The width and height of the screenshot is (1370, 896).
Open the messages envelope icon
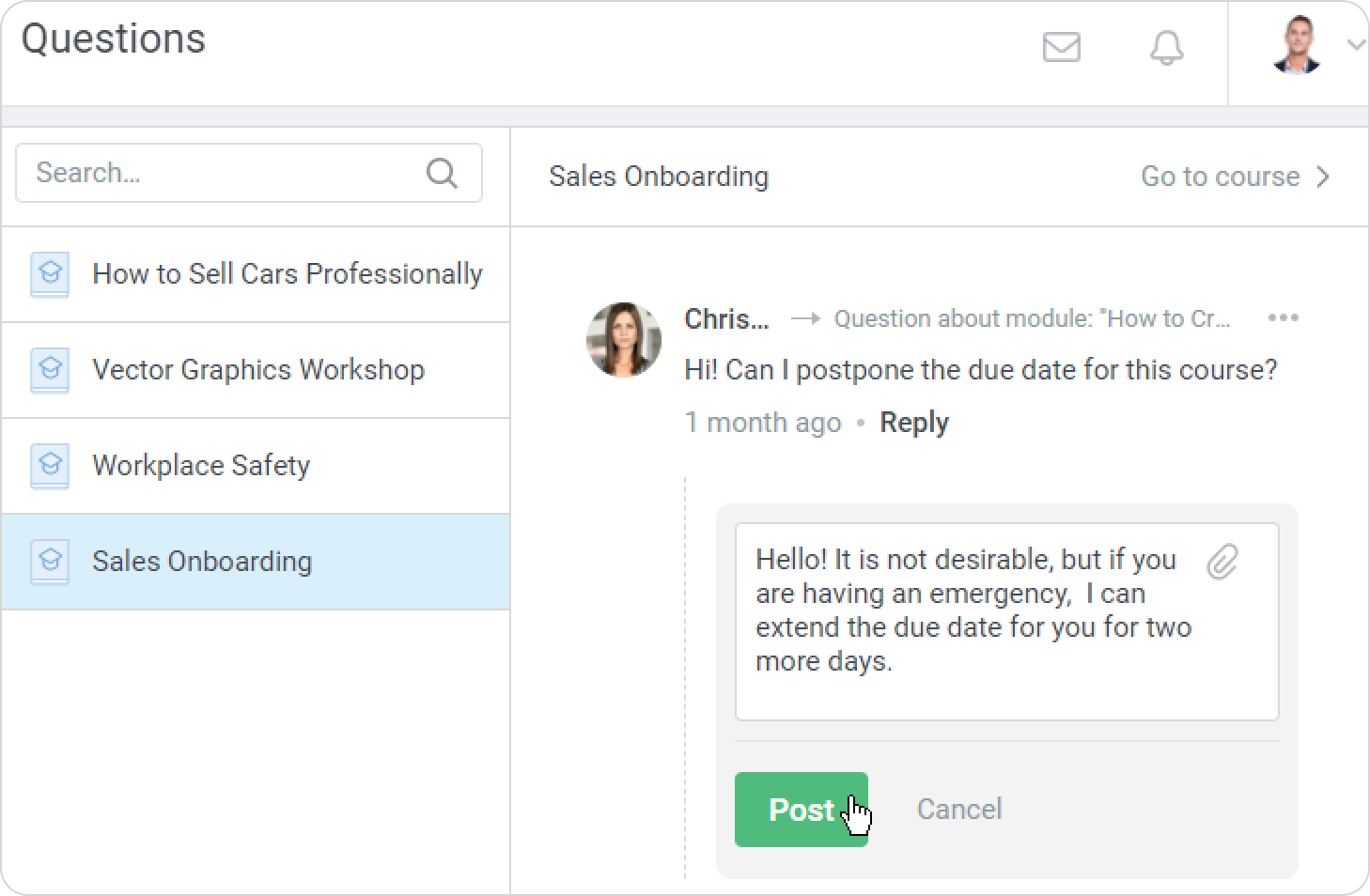[1062, 47]
